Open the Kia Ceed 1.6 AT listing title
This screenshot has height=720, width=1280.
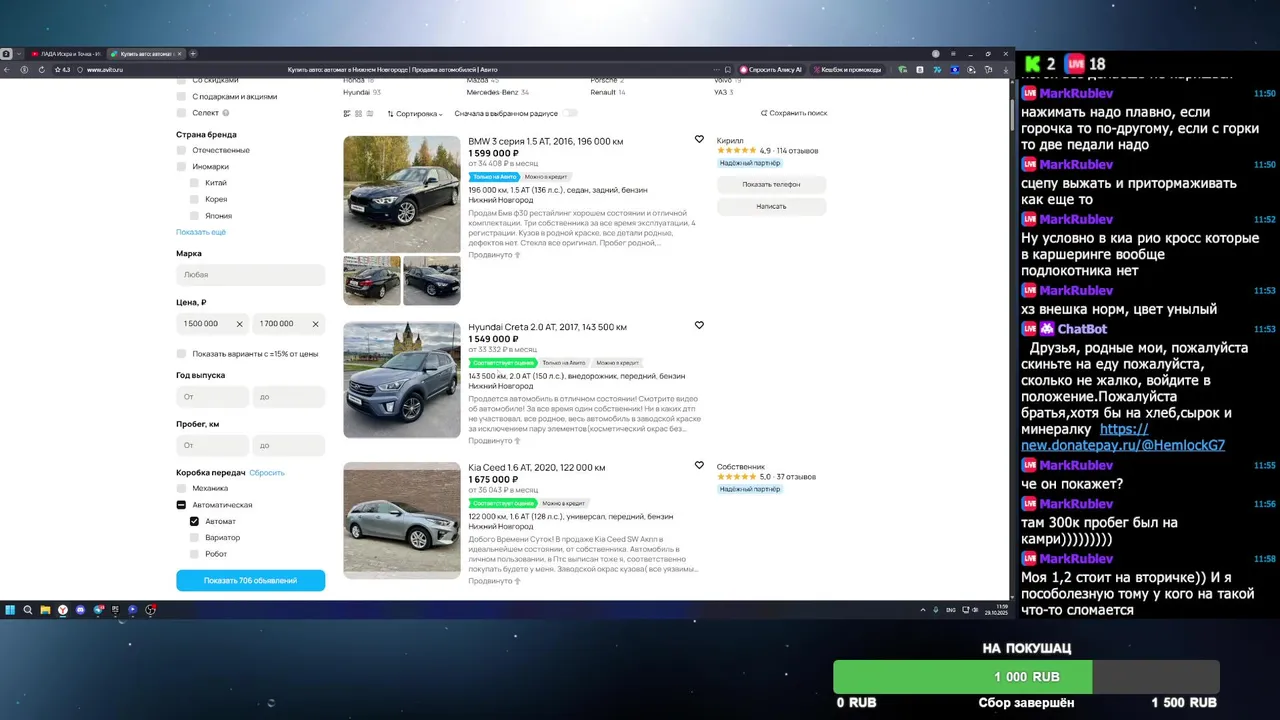coord(537,467)
